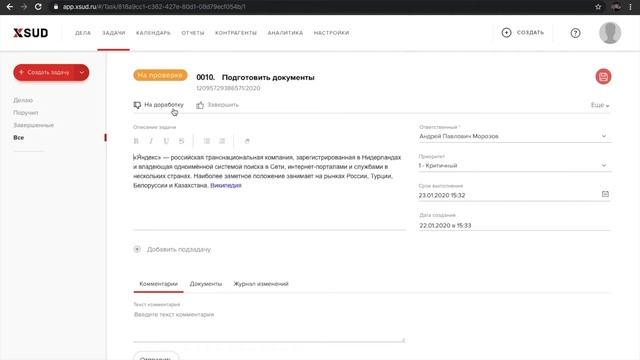Screen dimensions: 640x360
Task: Switch to the Журнал изменений tab
Action: pyautogui.click(x=261, y=284)
